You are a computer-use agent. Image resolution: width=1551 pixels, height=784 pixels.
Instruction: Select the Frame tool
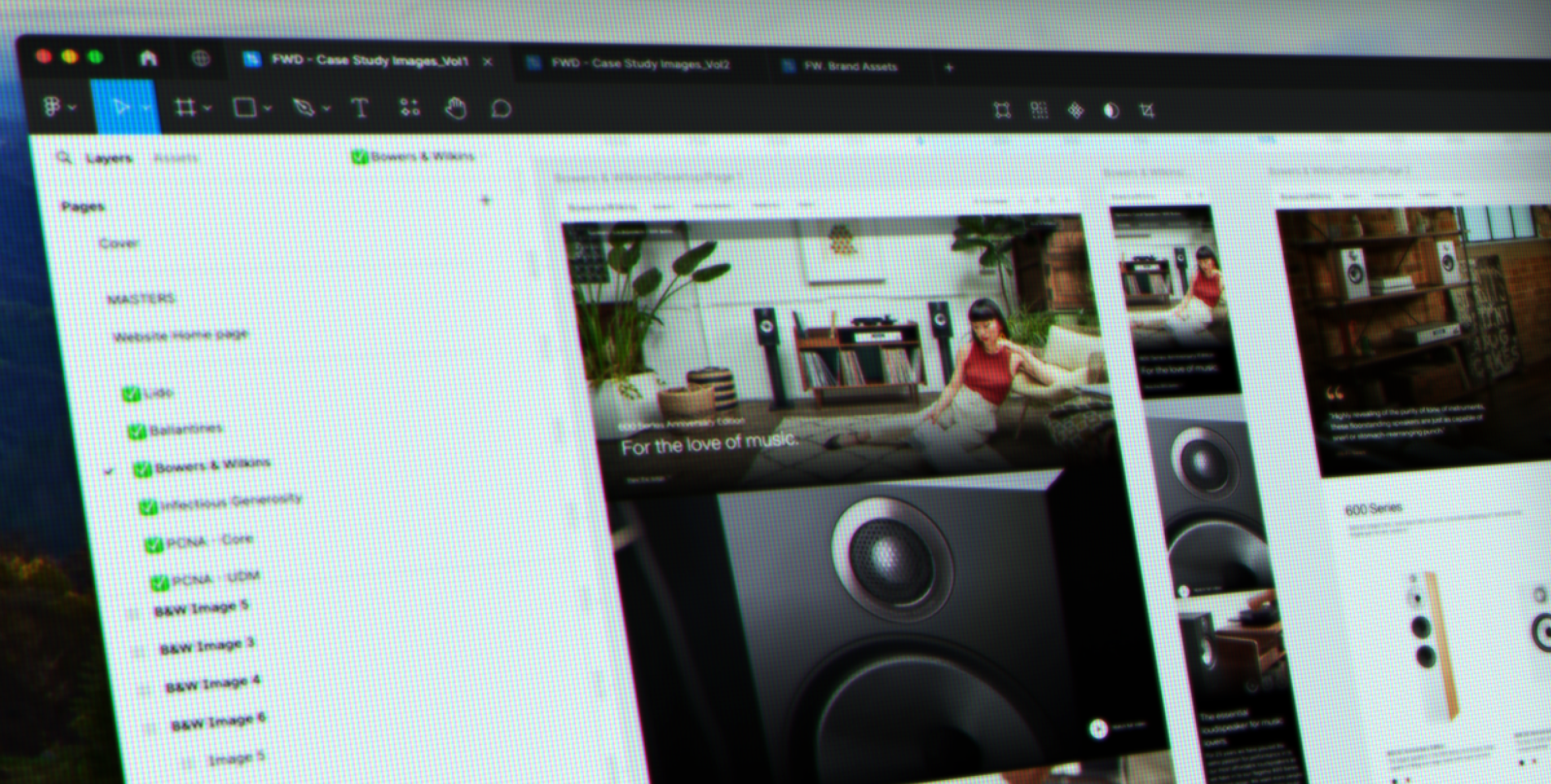click(x=185, y=108)
